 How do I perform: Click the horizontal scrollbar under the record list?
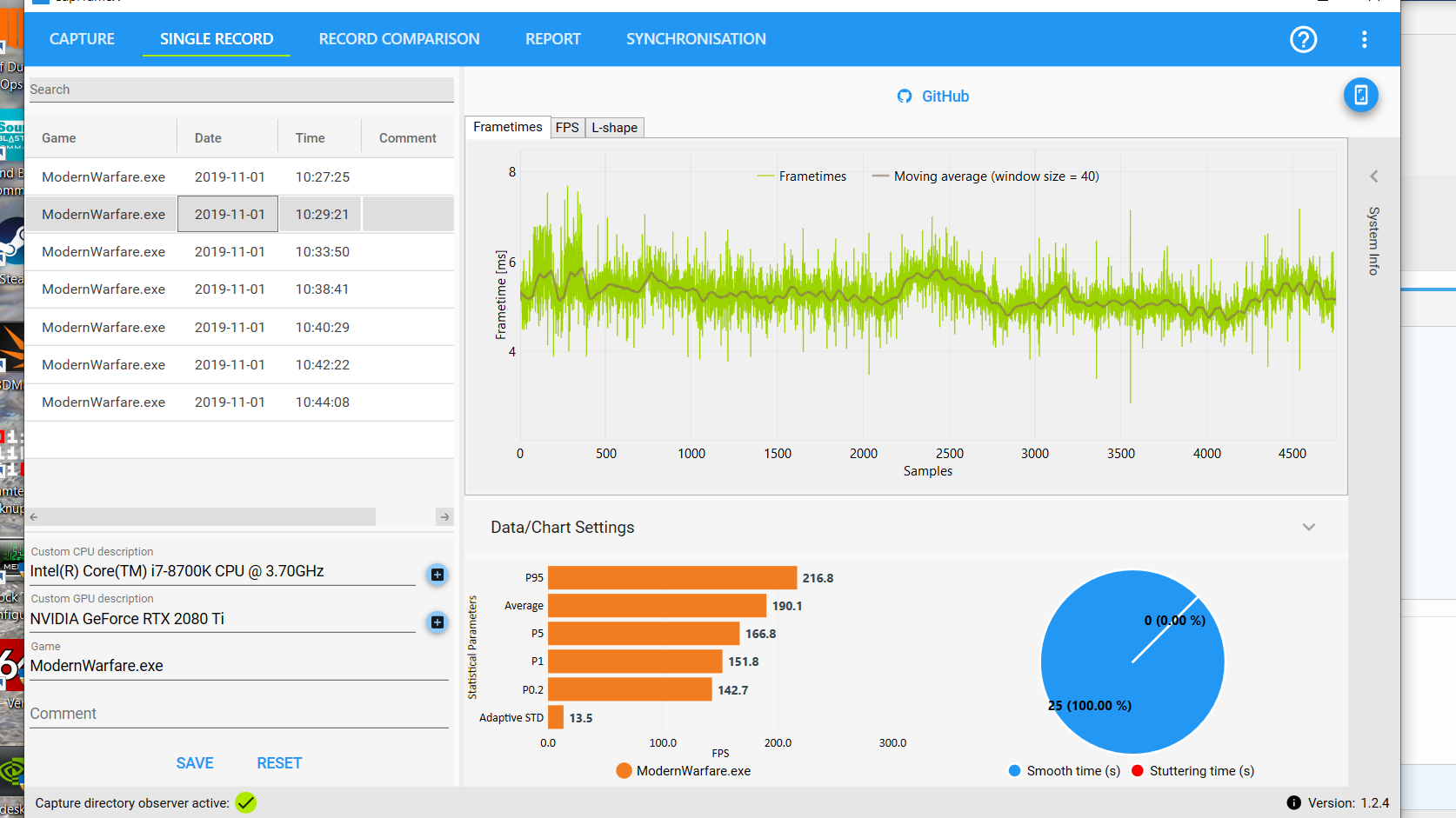click(x=209, y=516)
